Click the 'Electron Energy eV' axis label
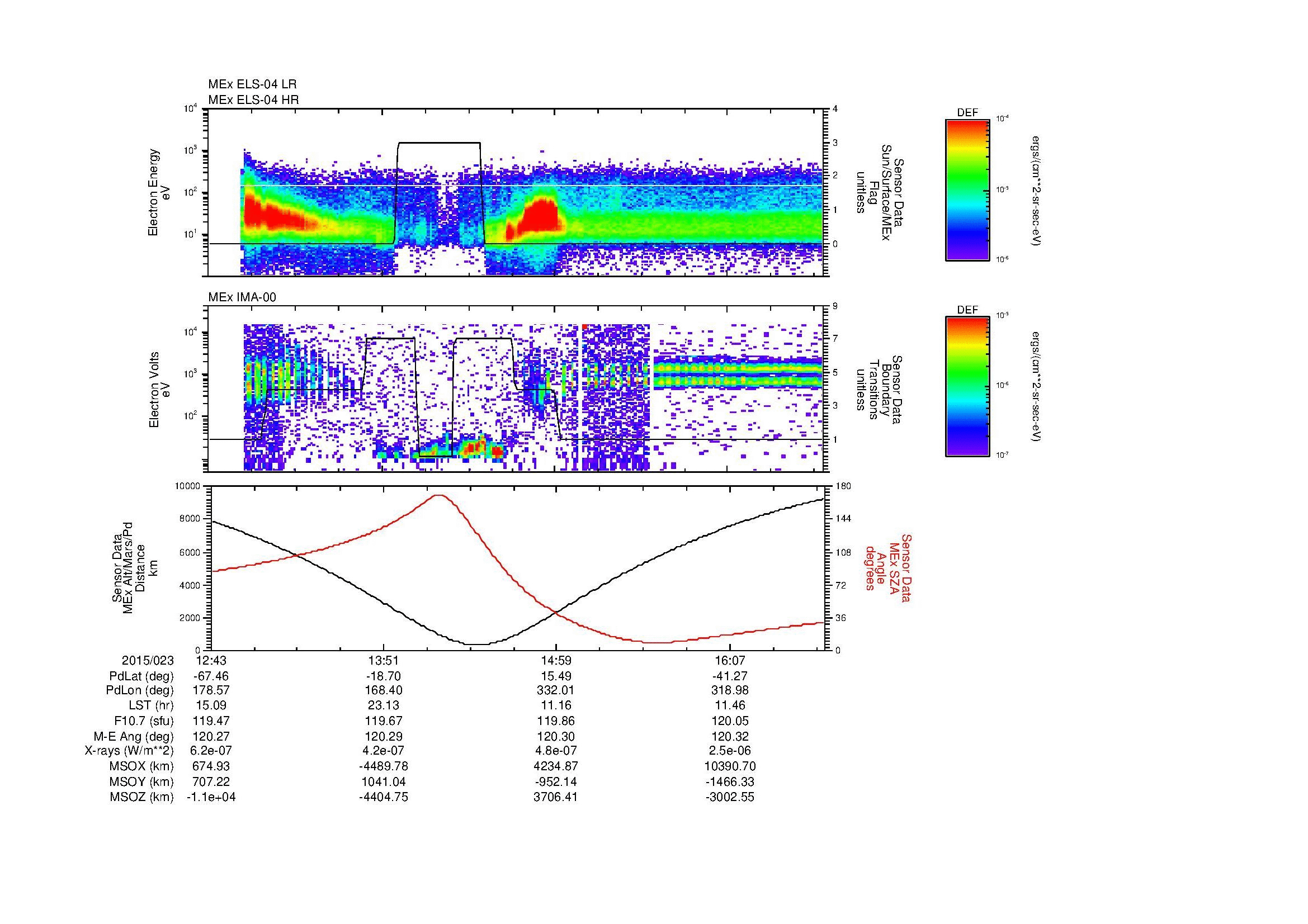This screenshot has width=1308, height=924. pyautogui.click(x=160, y=192)
